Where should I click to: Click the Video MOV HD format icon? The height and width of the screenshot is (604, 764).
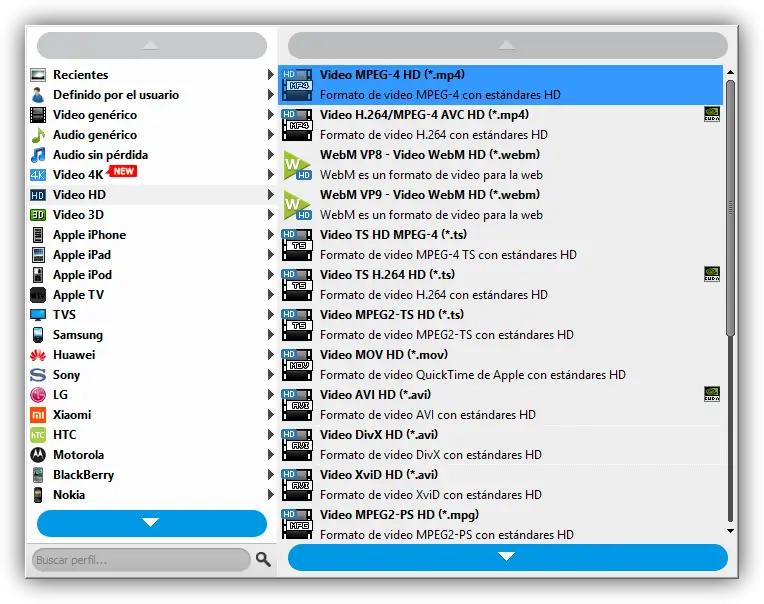(x=297, y=365)
